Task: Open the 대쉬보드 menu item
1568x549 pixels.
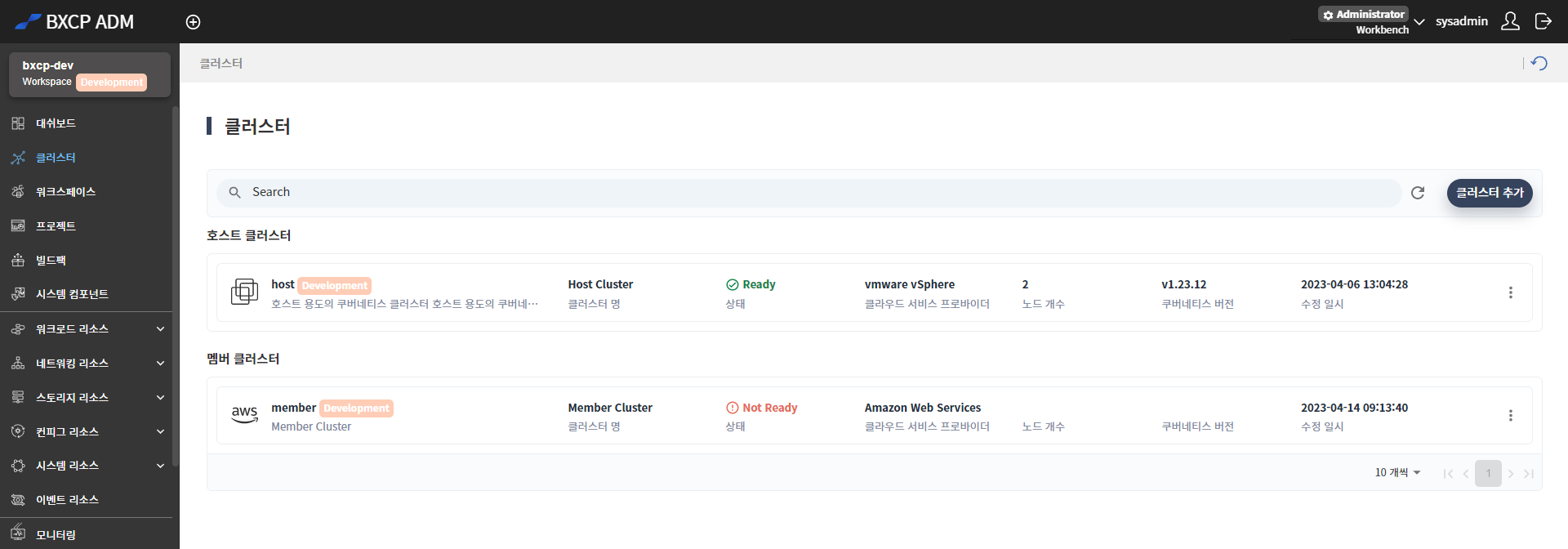Action: pos(56,123)
